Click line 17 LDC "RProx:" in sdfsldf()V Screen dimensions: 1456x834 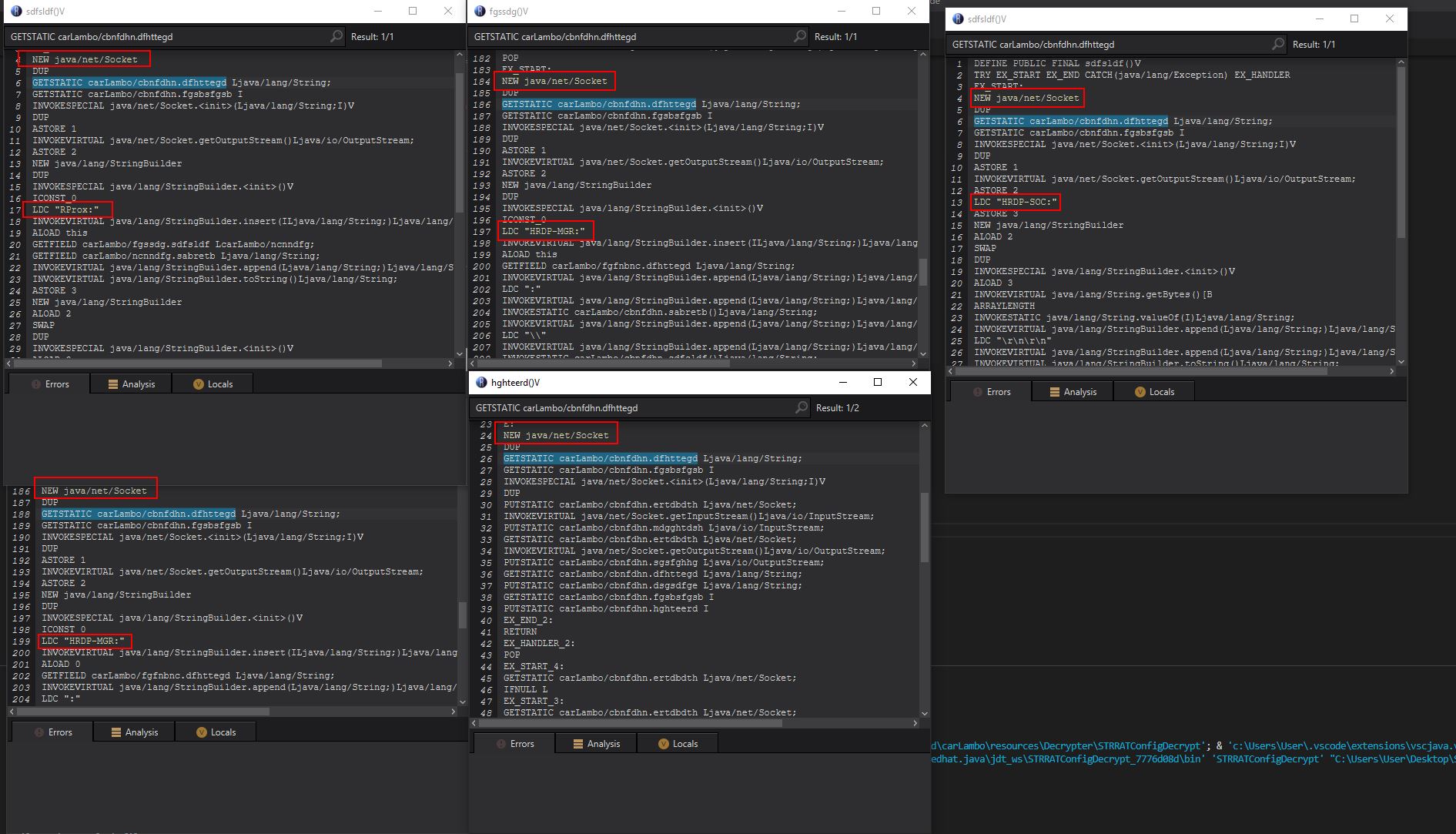coord(65,209)
